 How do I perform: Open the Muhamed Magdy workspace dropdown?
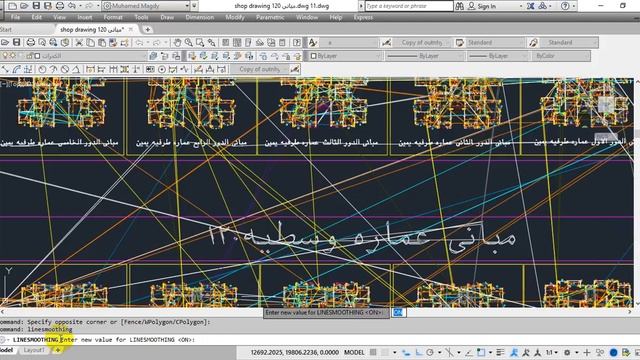(x=146, y=6)
